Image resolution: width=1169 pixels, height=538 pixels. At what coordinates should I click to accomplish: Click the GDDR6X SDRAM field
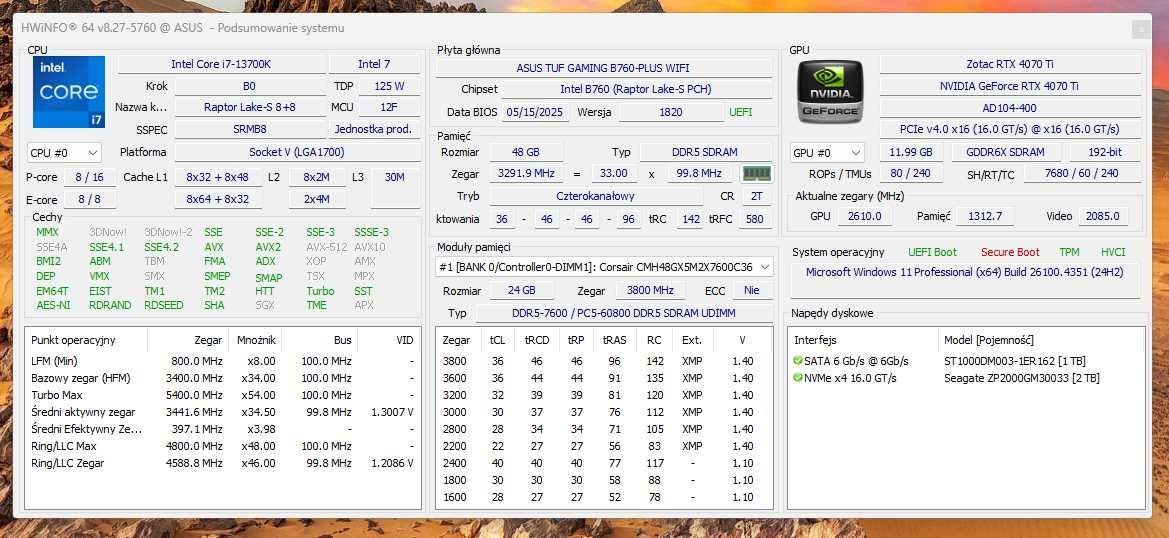click(1008, 153)
